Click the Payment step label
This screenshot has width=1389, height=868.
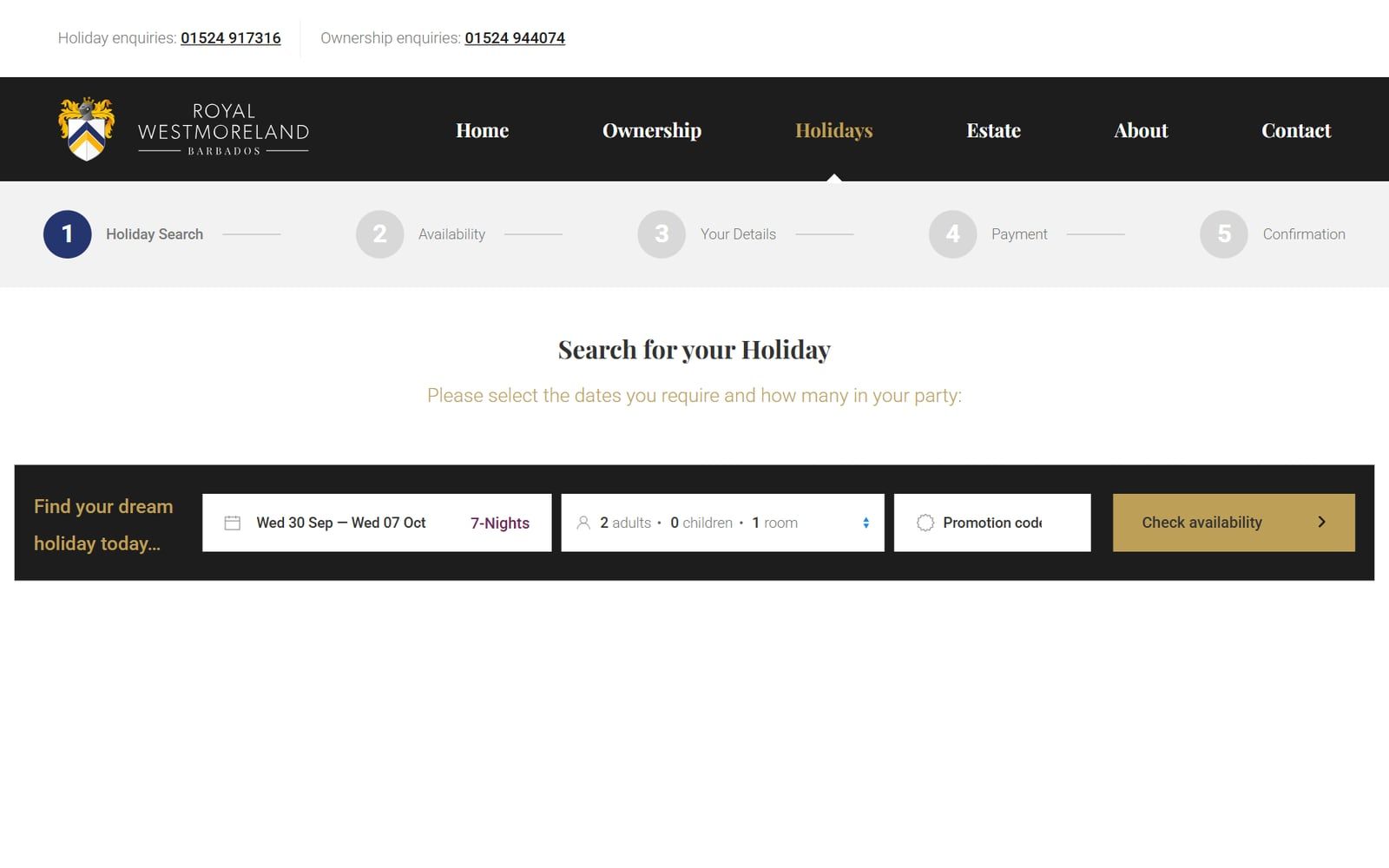1019,234
